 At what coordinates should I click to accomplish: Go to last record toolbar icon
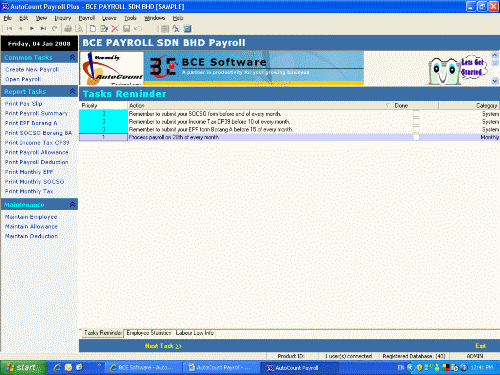43,29
